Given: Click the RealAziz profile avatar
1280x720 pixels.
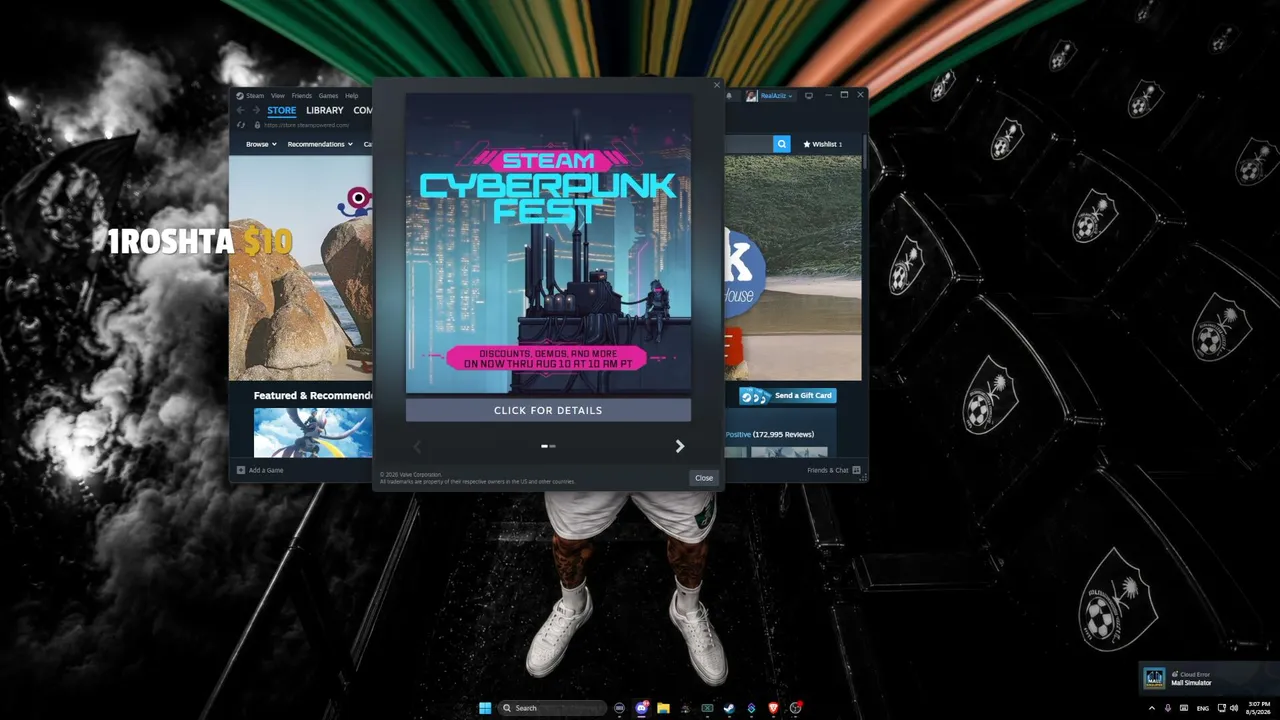Looking at the screenshot, I should [x=751, y=96].
